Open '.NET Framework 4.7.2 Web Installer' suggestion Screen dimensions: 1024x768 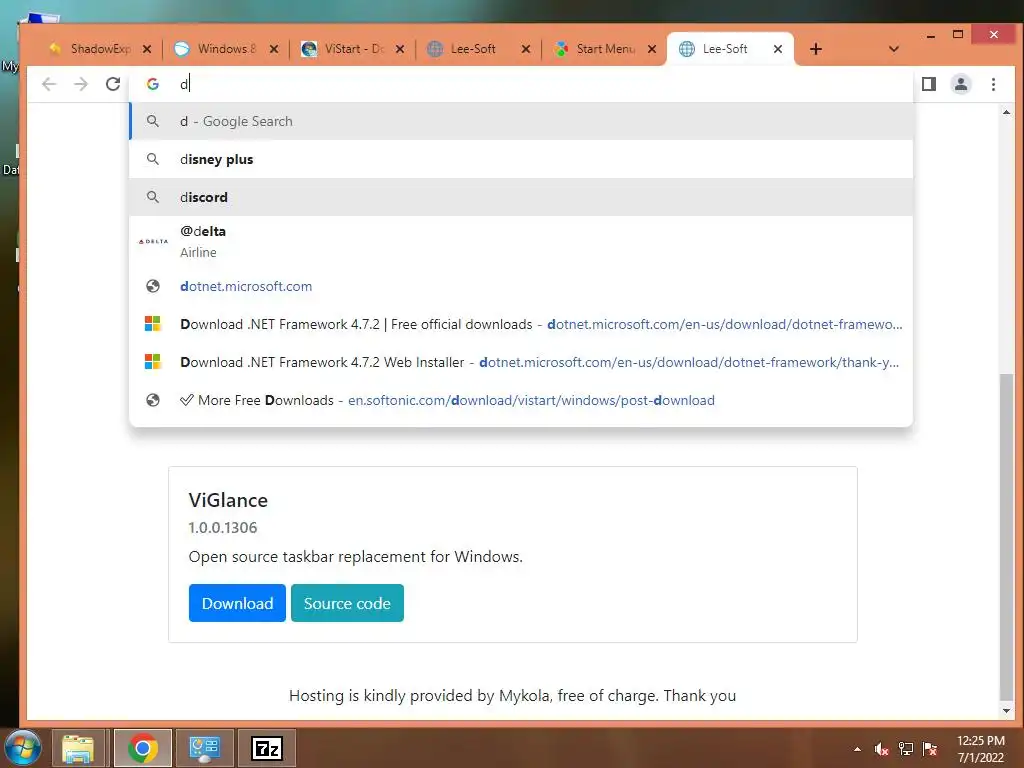[x=521, y=362]
